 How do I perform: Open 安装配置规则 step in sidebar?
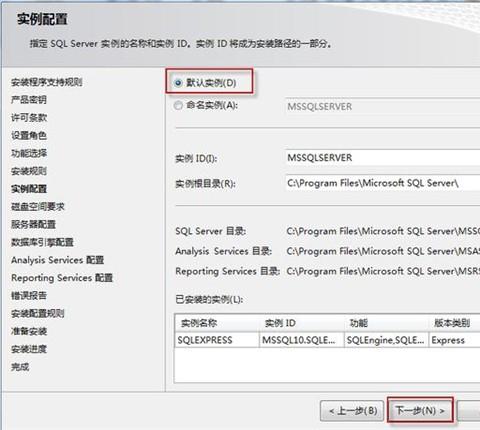pyautogui.click(x=38, y=313)
